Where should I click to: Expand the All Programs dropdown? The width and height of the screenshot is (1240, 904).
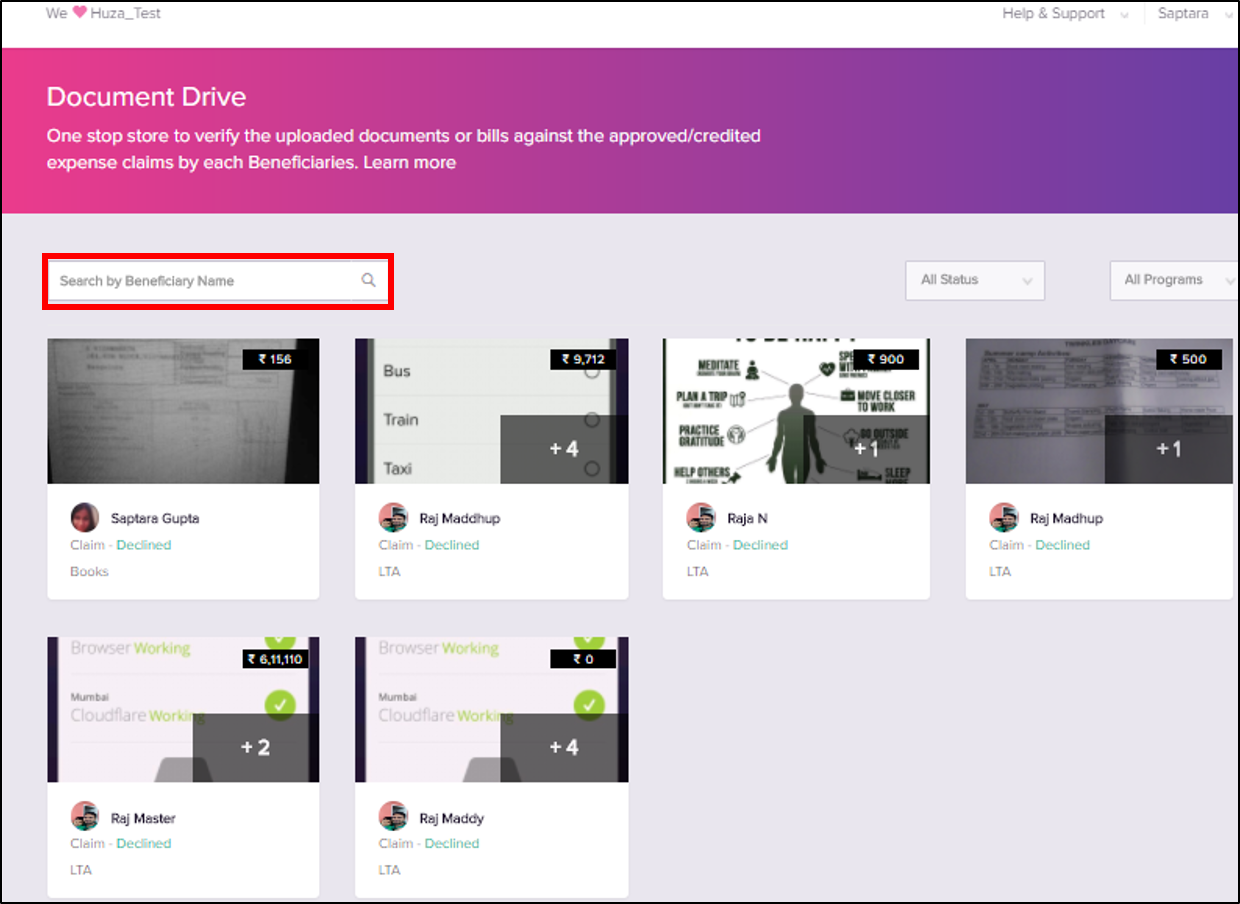[x=1174, y=280]
